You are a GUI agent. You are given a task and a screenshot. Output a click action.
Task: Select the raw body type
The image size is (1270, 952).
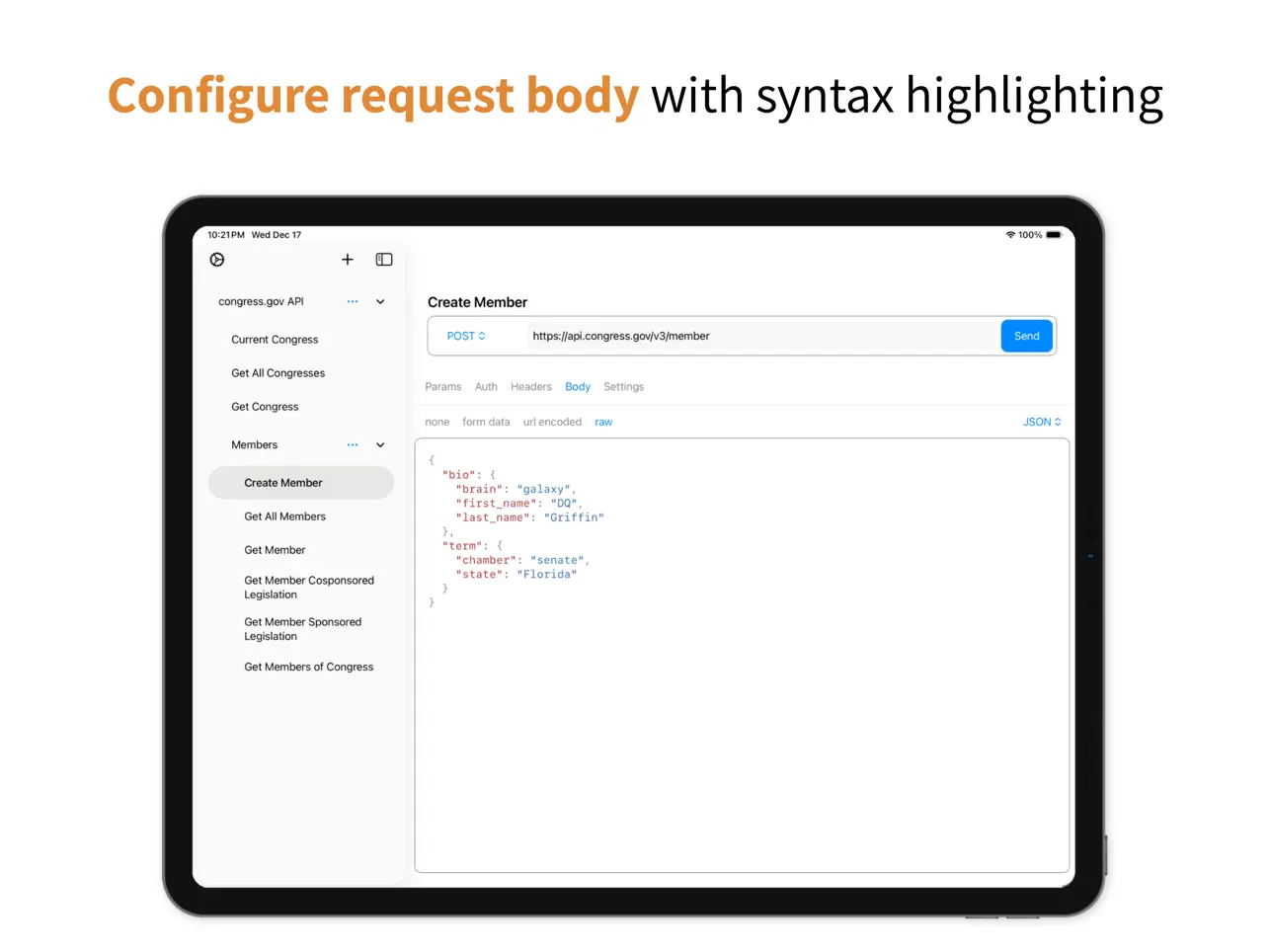(603, 422)
